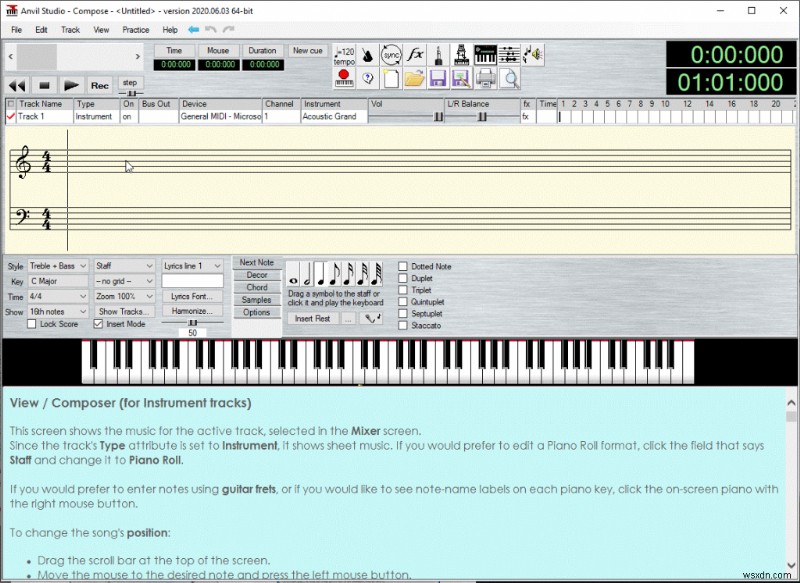Image resolution: width=800 pixels, height=583 pixels.
Task: Save the song with the purple floppy disk icon
Action: pyautogui.click(x=438, y=79)
